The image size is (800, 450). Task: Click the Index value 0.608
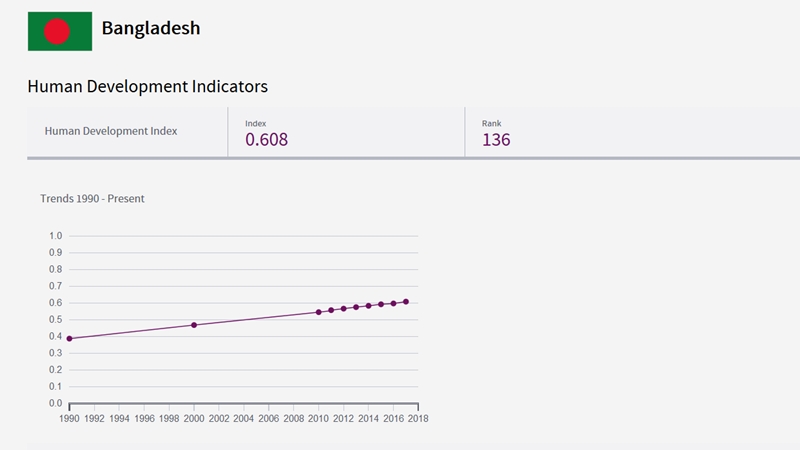coord(267,140)
